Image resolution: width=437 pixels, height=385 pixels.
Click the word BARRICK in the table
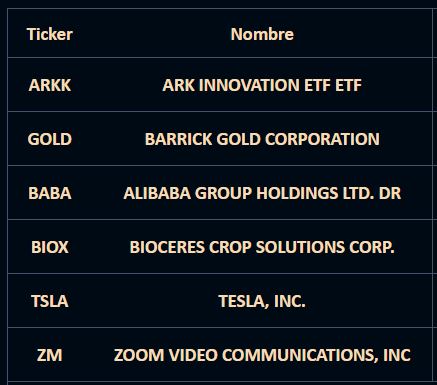point(178,139)
